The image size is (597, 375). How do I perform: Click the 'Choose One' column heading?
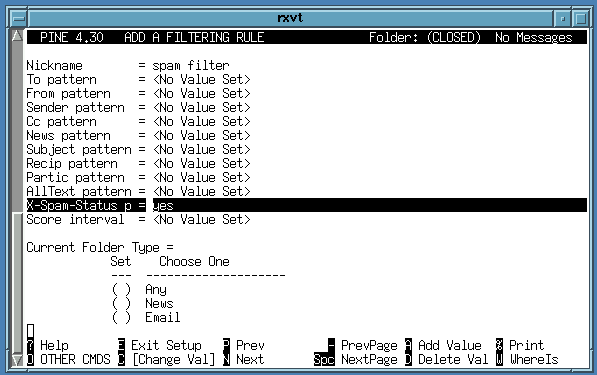(195, 262)
